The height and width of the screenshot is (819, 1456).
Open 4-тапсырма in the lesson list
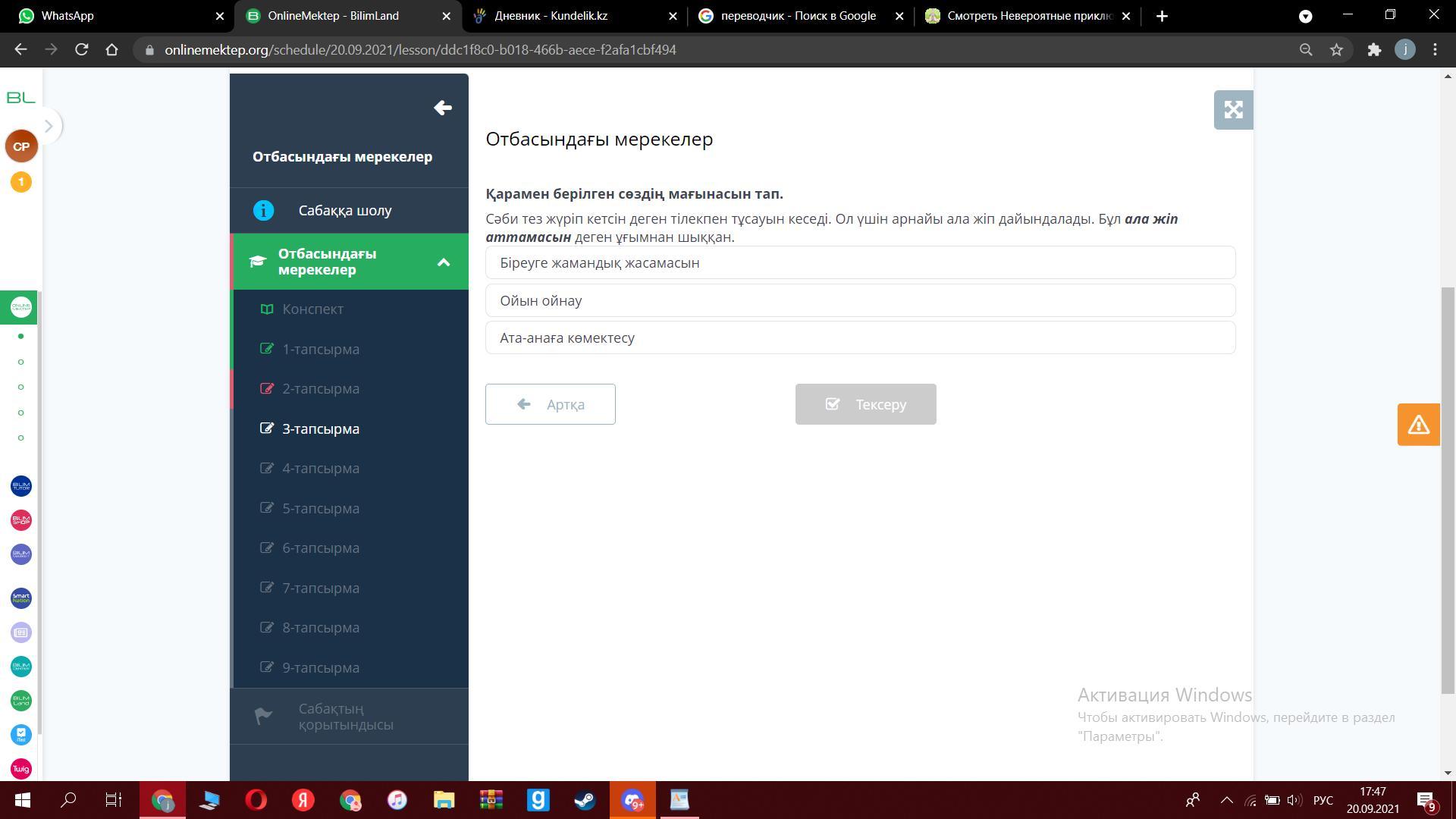pos(321,469)
